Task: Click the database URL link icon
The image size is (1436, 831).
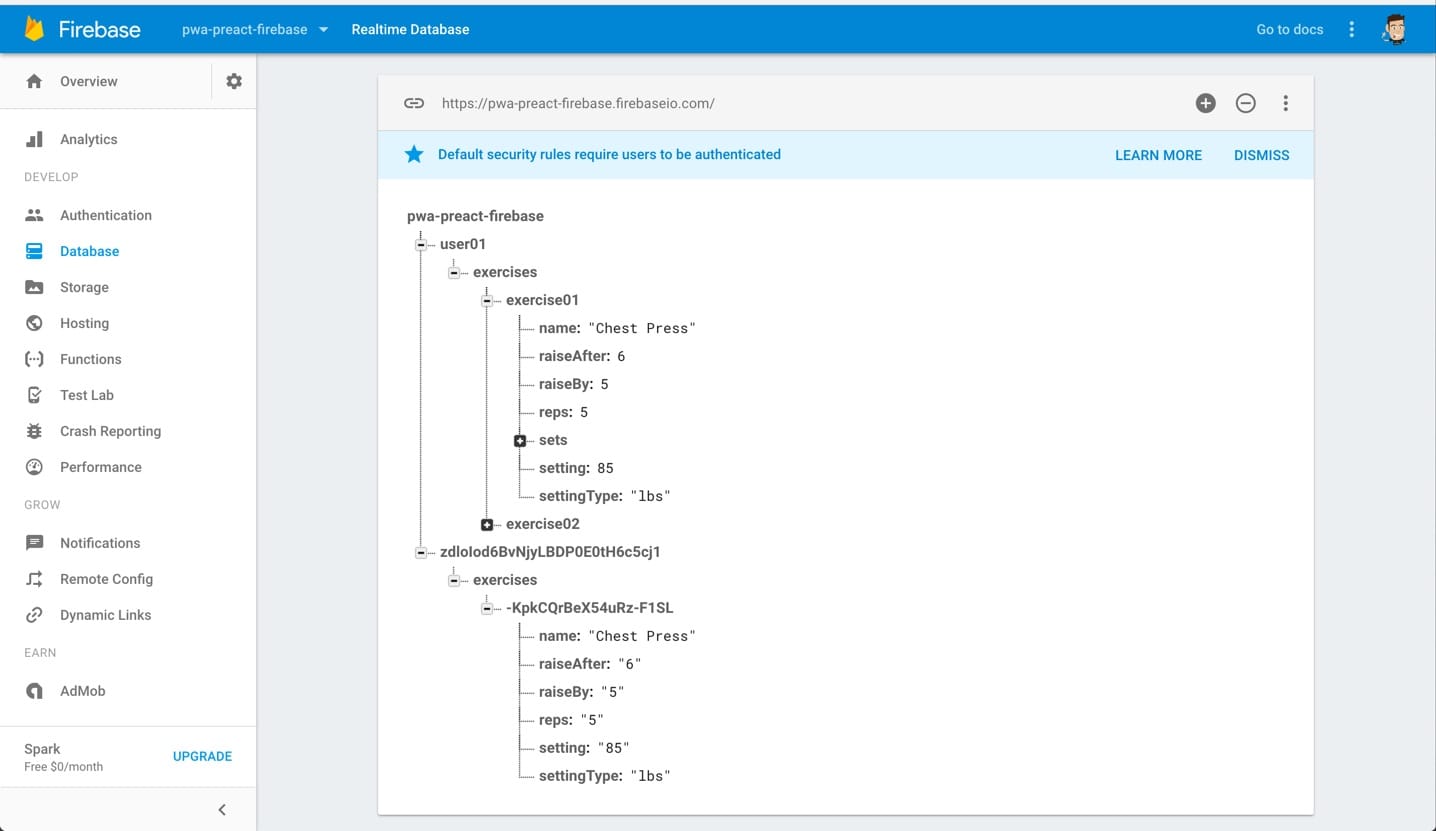Action: pos(414,103)
